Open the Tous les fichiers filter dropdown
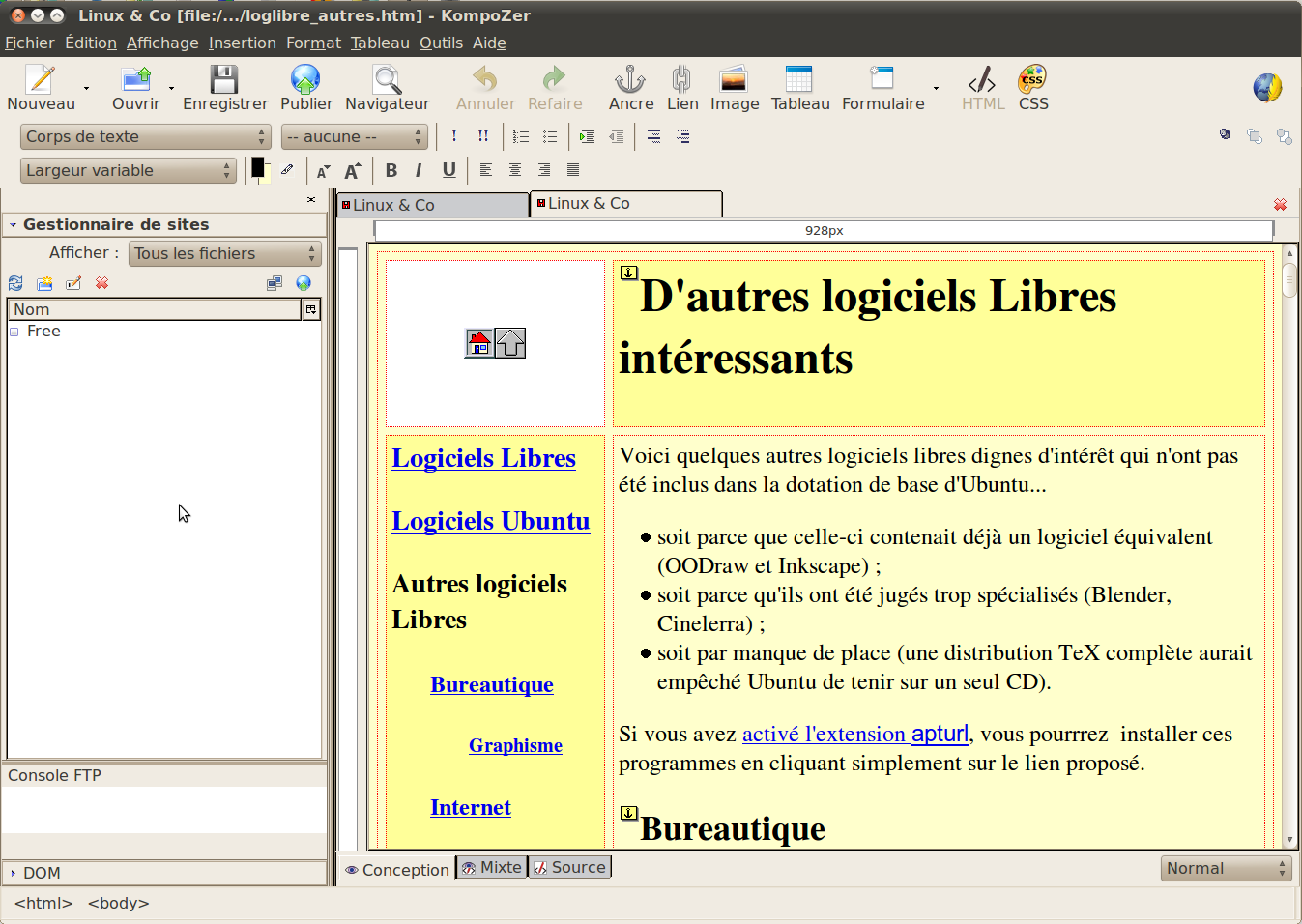 coord(224,254)
